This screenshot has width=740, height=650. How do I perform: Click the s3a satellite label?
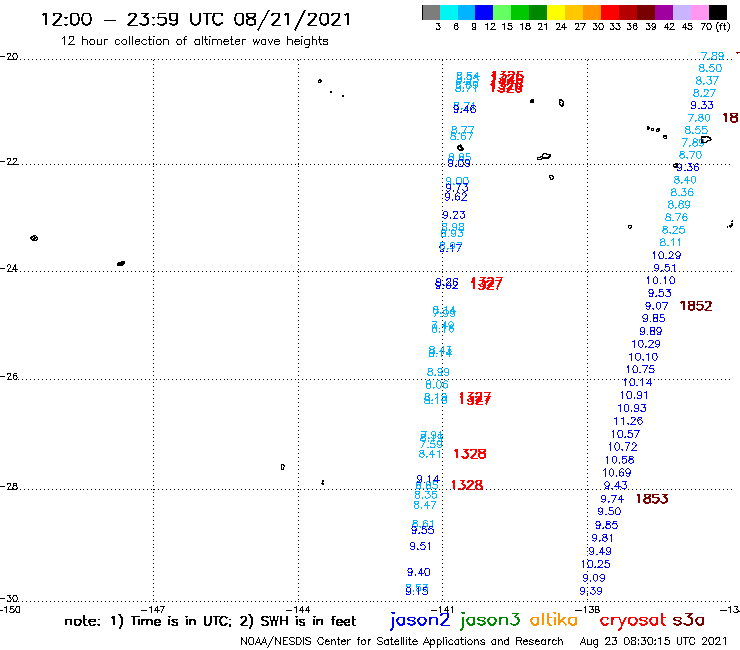click(688, 621)
